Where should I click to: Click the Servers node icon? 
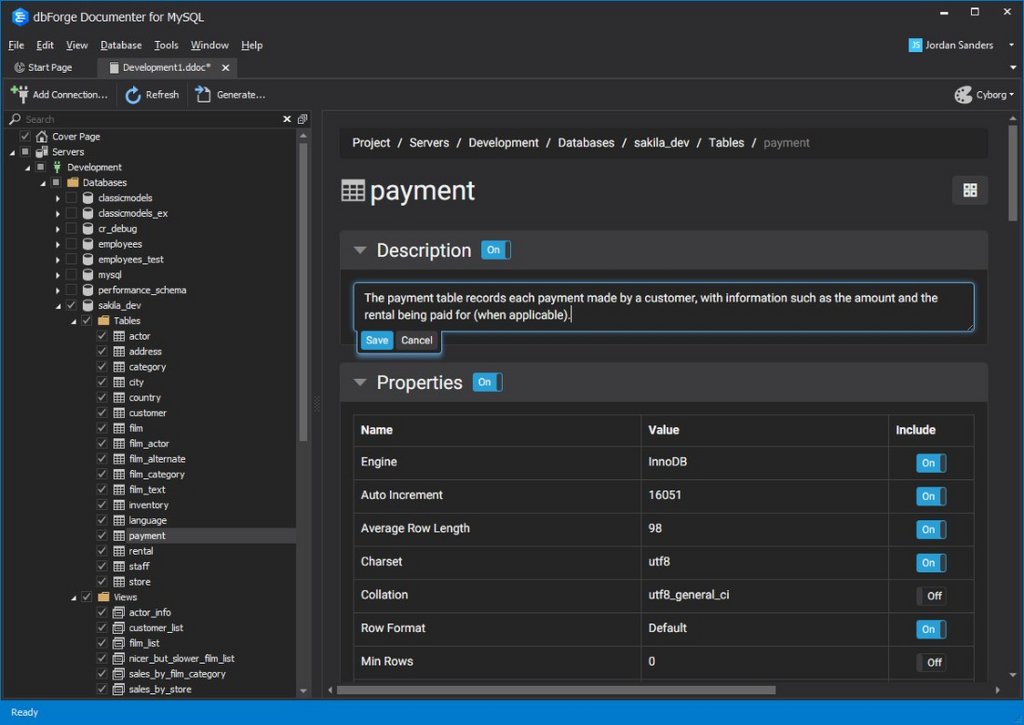coord(42,152)
